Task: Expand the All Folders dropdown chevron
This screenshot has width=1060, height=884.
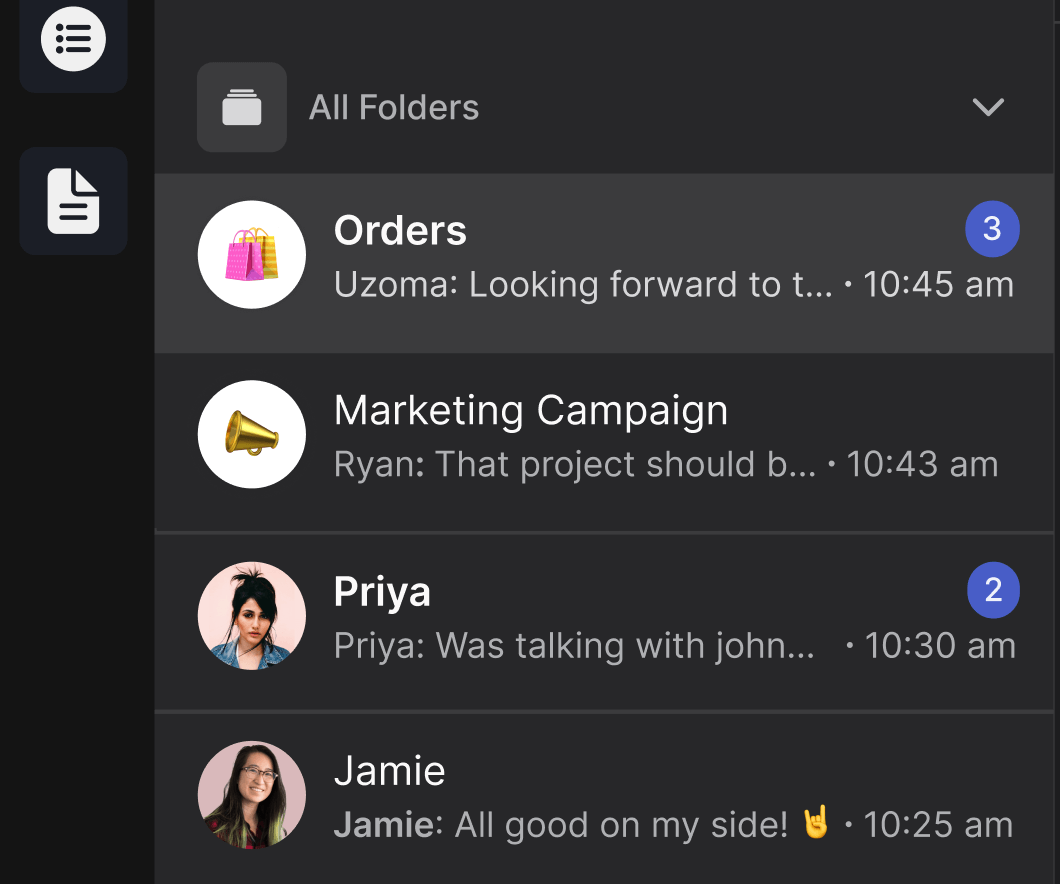Action: click(988, 107)
